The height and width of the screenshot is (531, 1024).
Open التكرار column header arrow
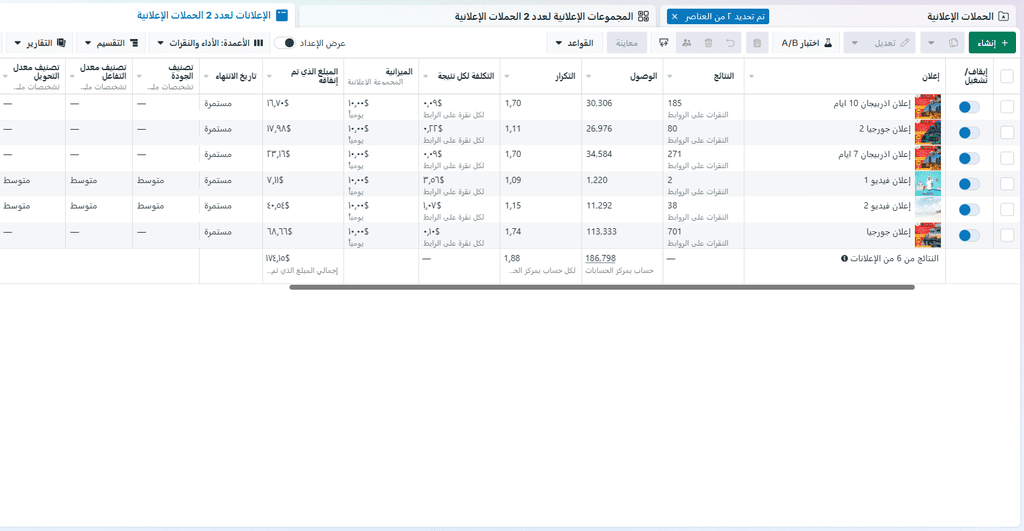pyautogui.click(x=507, y=77)
